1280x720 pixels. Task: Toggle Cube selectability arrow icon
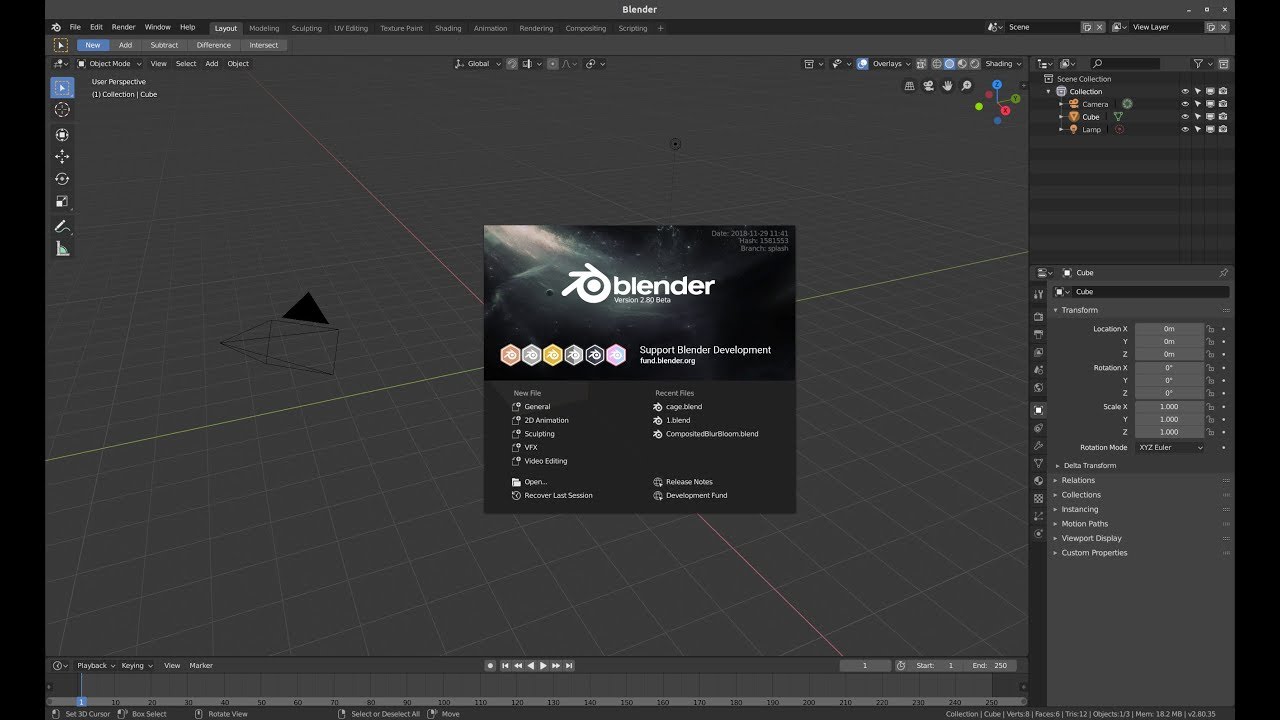pyautogui.click(x=1198, y=117)
